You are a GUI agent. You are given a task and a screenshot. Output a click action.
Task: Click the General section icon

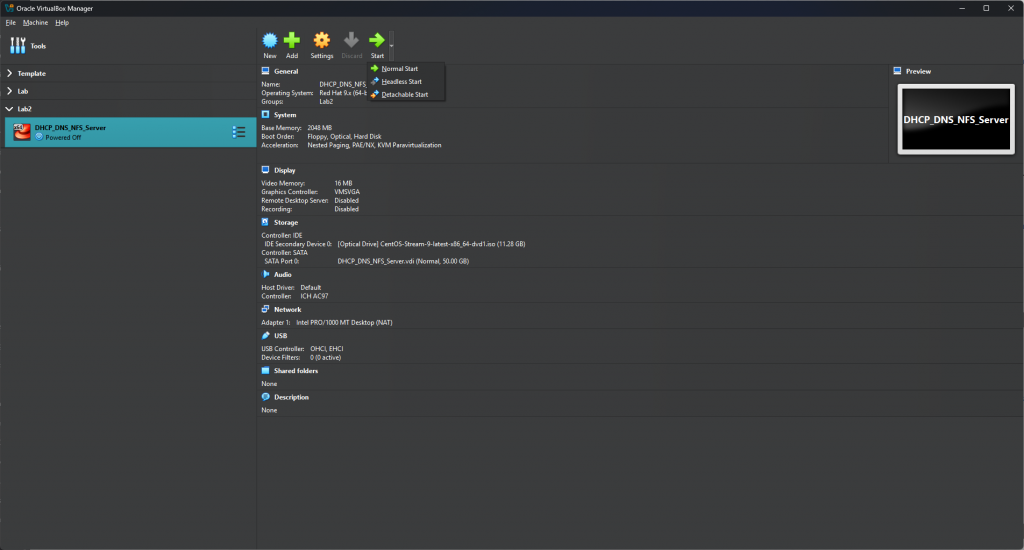(x=265, y=71)
